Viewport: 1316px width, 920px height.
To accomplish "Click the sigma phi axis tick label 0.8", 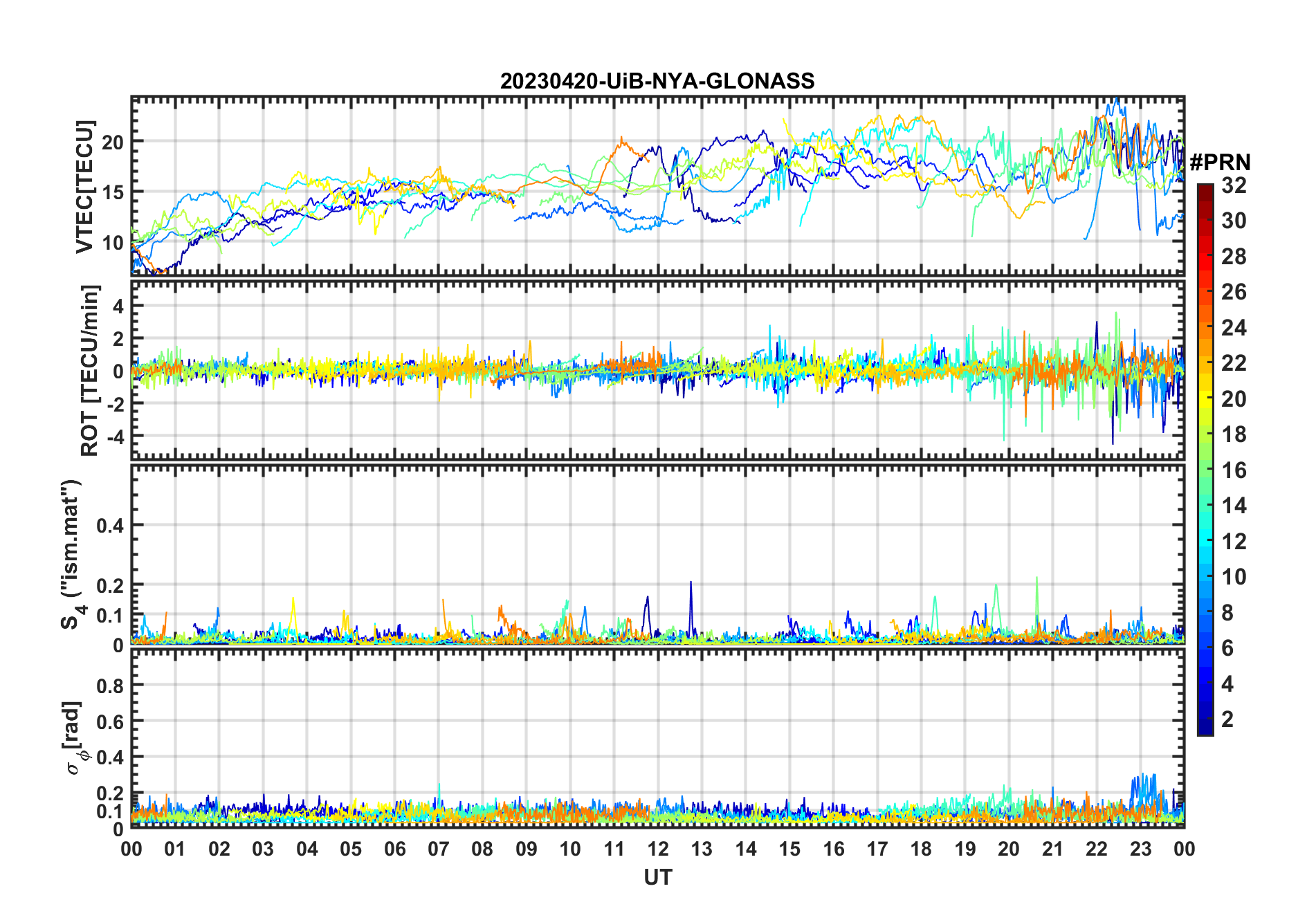I will click(110, 686).
